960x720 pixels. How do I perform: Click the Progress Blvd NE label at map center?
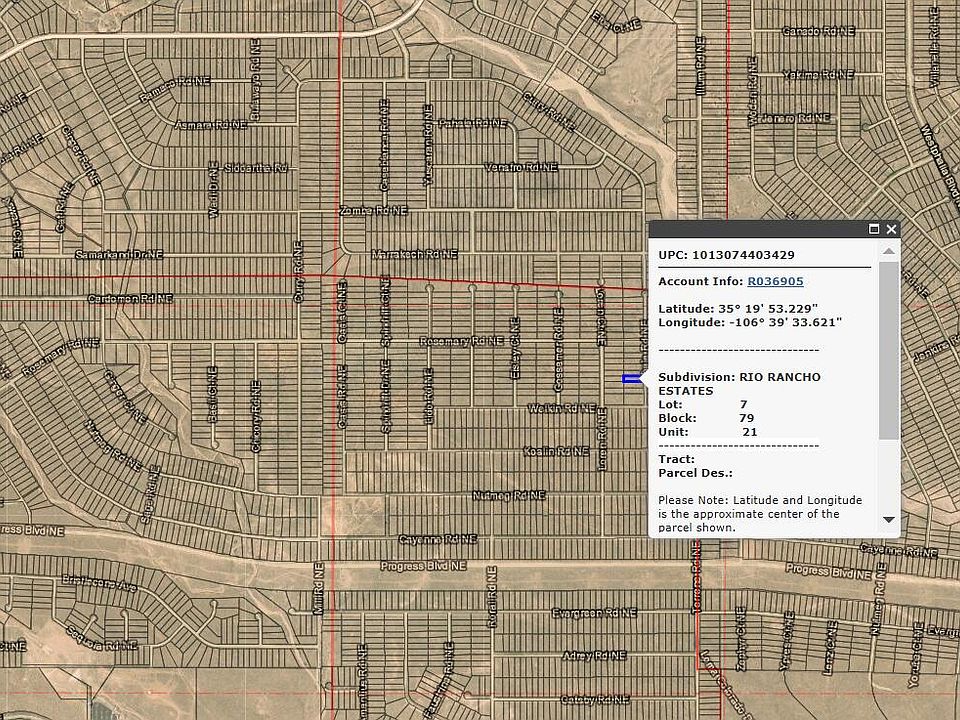click(x=424, y=566)
